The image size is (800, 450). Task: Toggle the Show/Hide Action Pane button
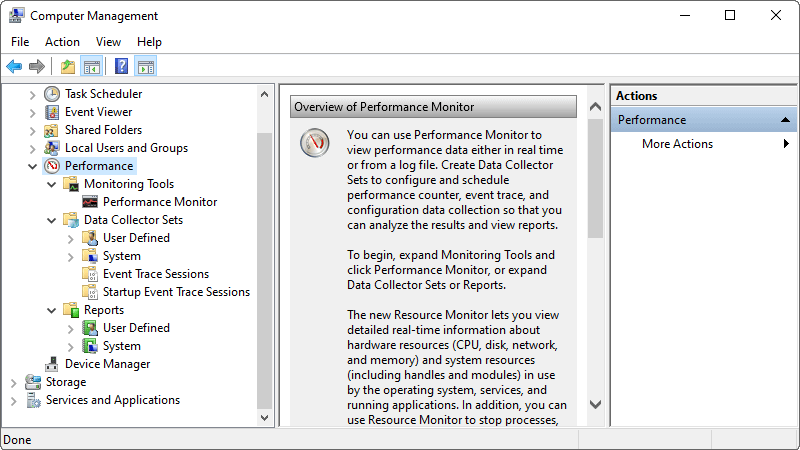[x=145, y=66]
